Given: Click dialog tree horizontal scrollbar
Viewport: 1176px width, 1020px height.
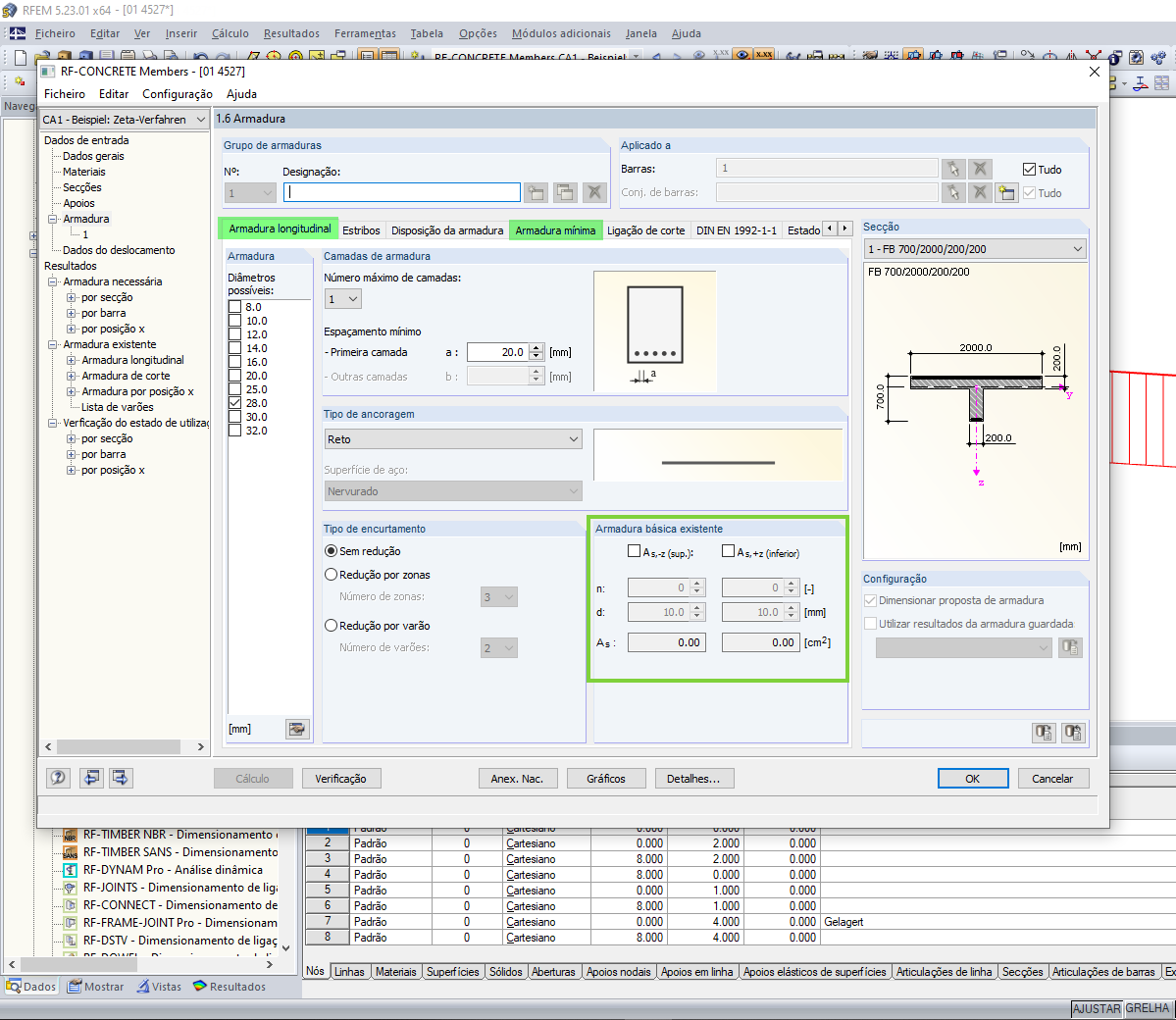Looking at the screenshot, I should [119, 747].
